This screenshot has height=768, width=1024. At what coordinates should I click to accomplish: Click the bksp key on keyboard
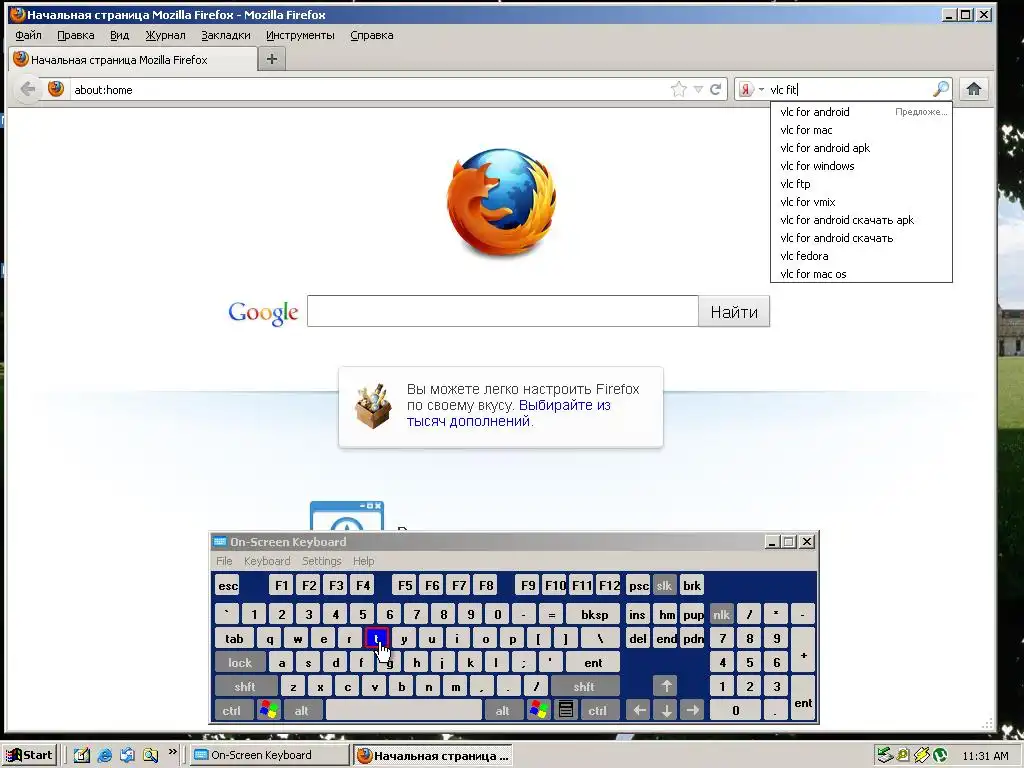click(594, 614)
